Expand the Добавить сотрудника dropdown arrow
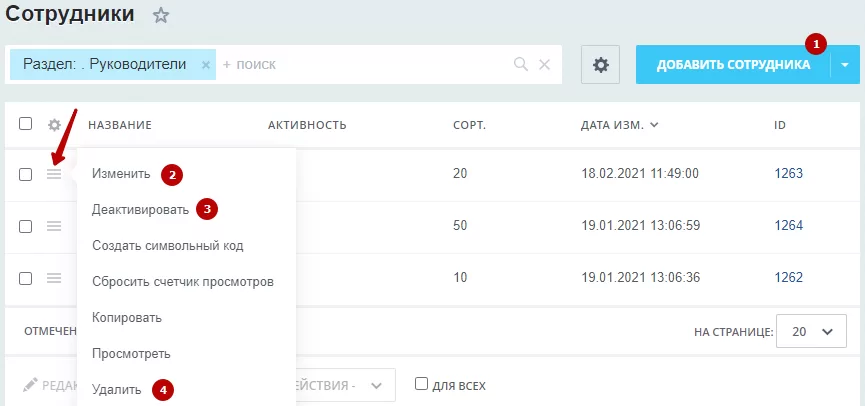Viewport: 865px width, 406px height. (x=845, y=65)
